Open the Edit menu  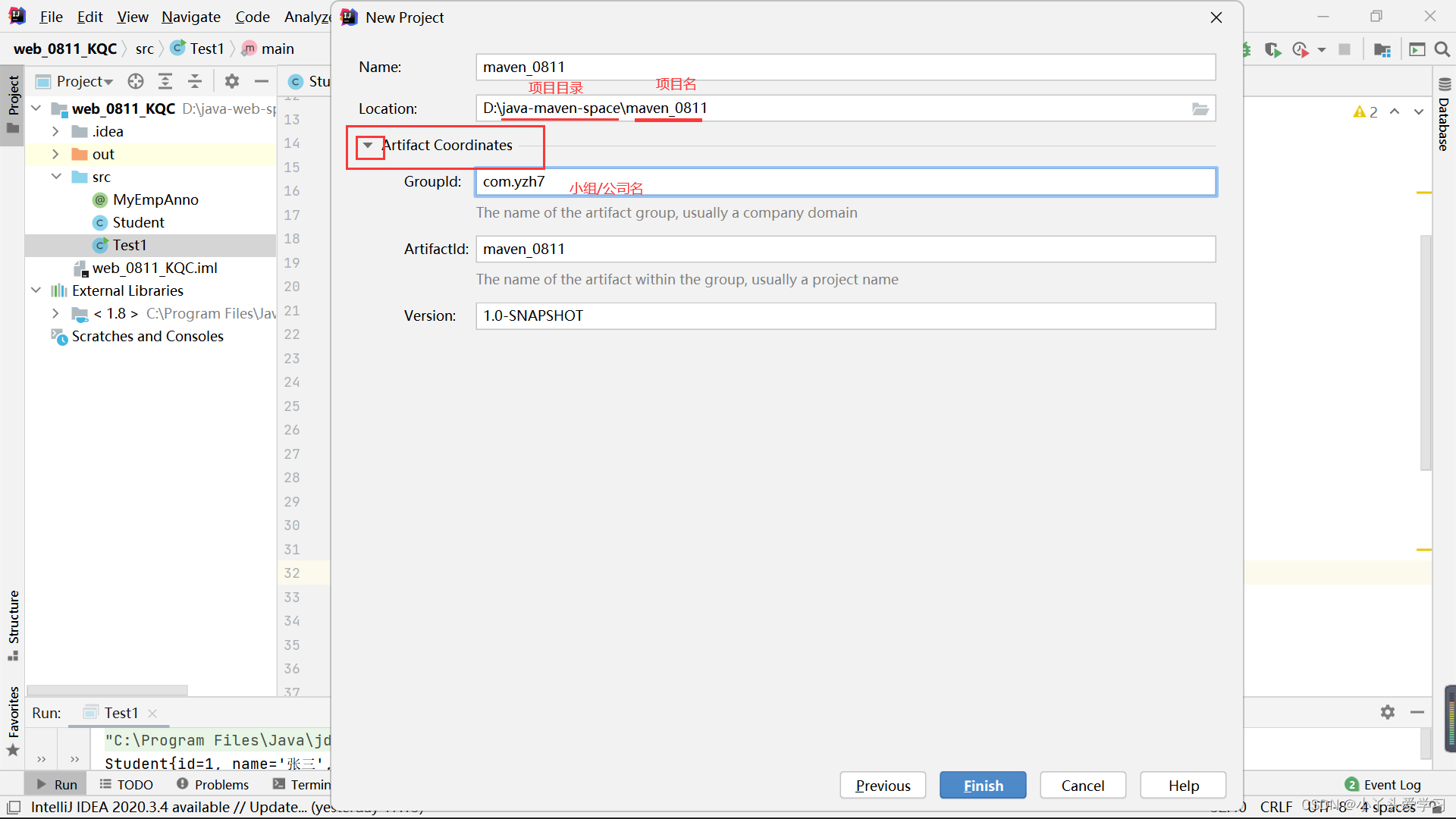point(89,17)
